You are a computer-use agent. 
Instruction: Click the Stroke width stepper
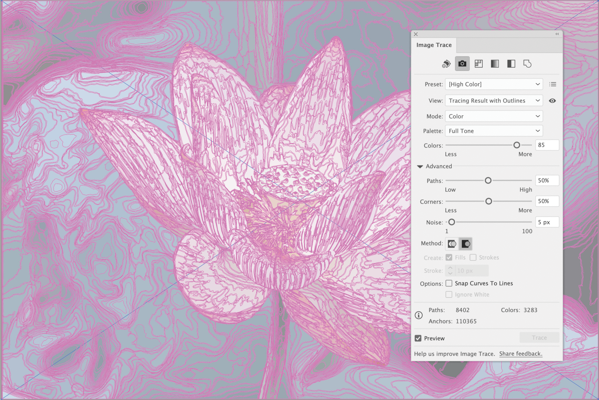click(x=450, y=271)
